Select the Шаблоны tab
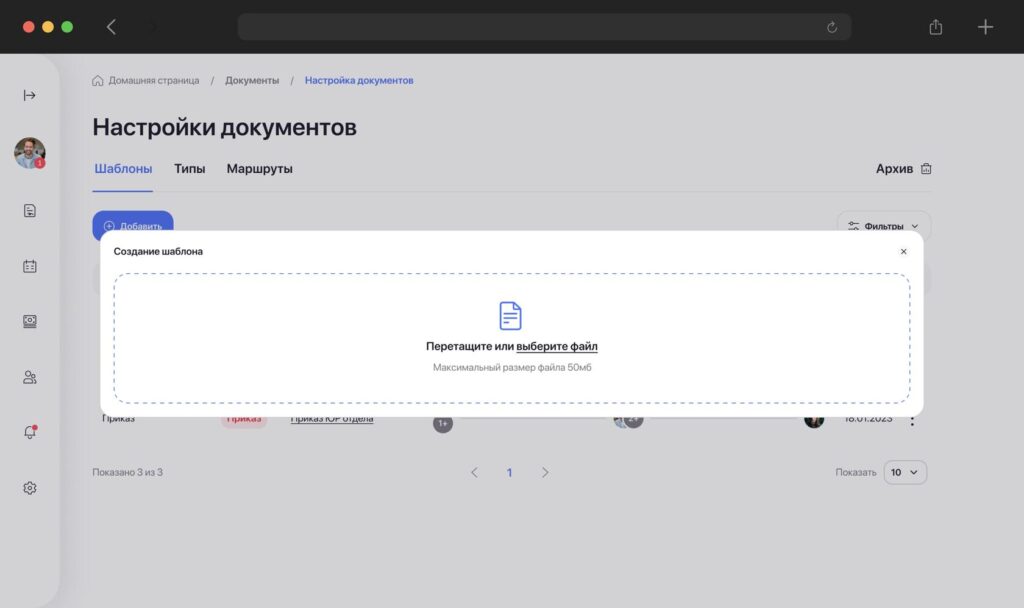 pyautogui.click(x=122, y=168)
